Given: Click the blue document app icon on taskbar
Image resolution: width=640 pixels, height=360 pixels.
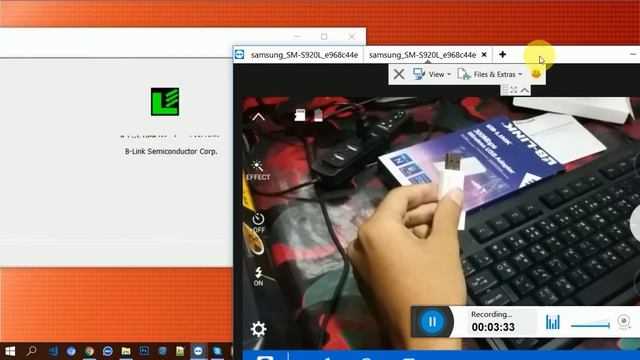Looking at the screenshot, I should (x=162, y=351).
